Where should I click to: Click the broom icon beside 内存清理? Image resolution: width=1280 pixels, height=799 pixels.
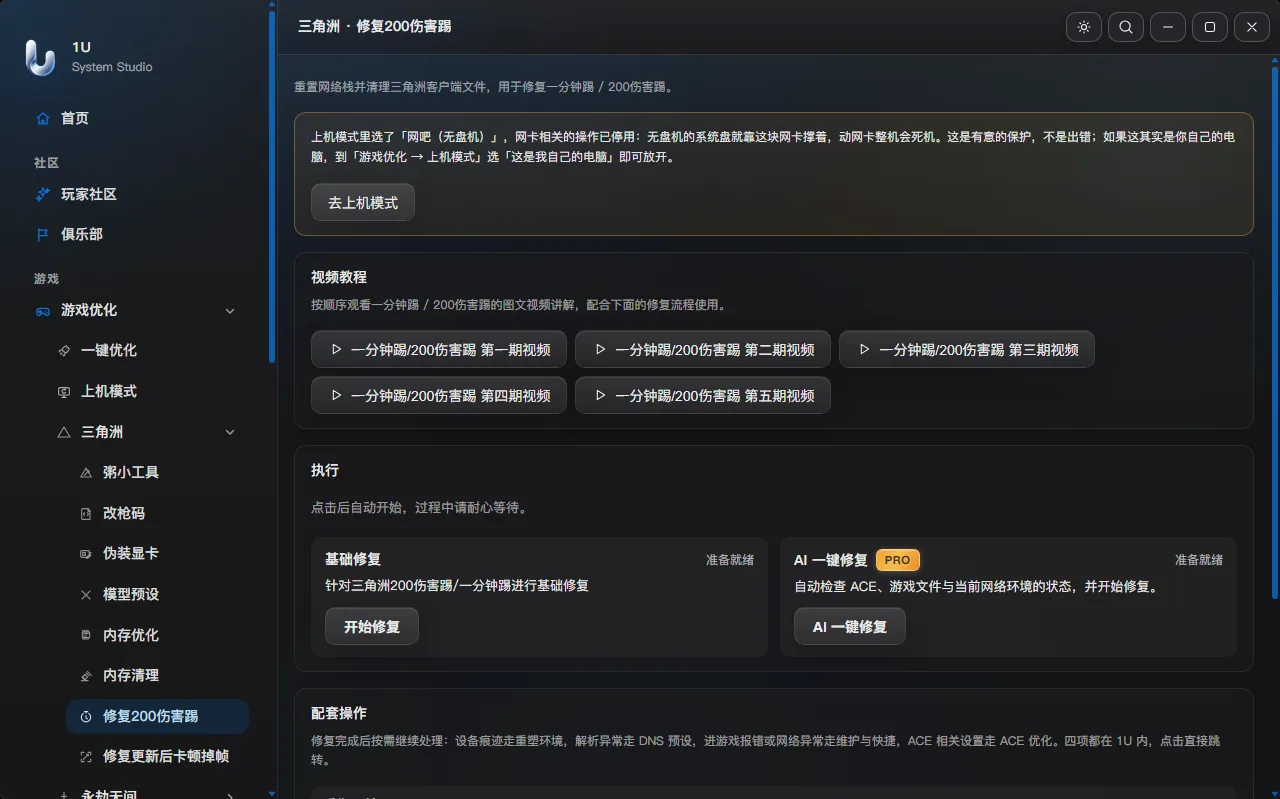[x=86, y=675]
